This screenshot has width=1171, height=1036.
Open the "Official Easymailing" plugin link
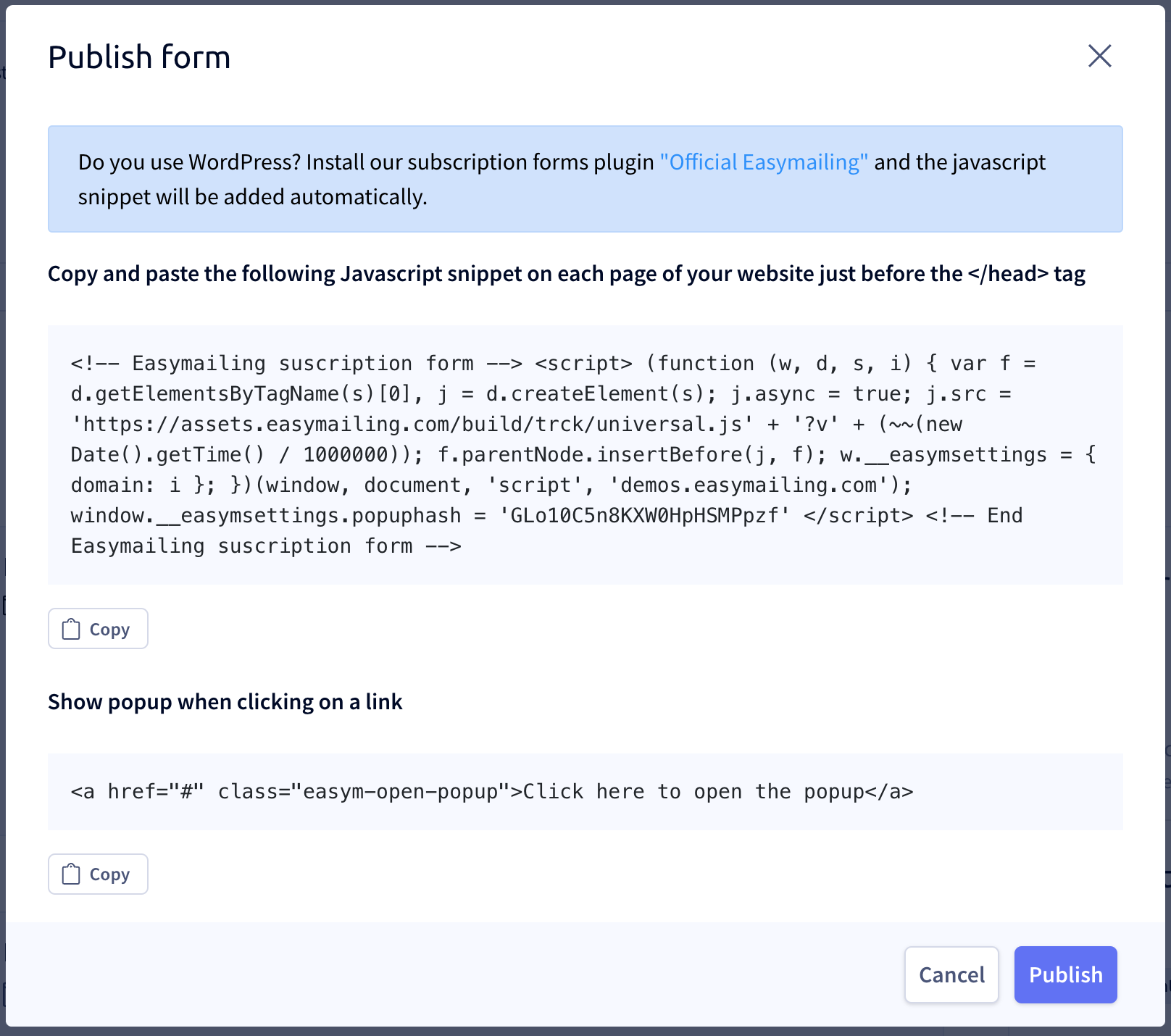coord(764,162)
